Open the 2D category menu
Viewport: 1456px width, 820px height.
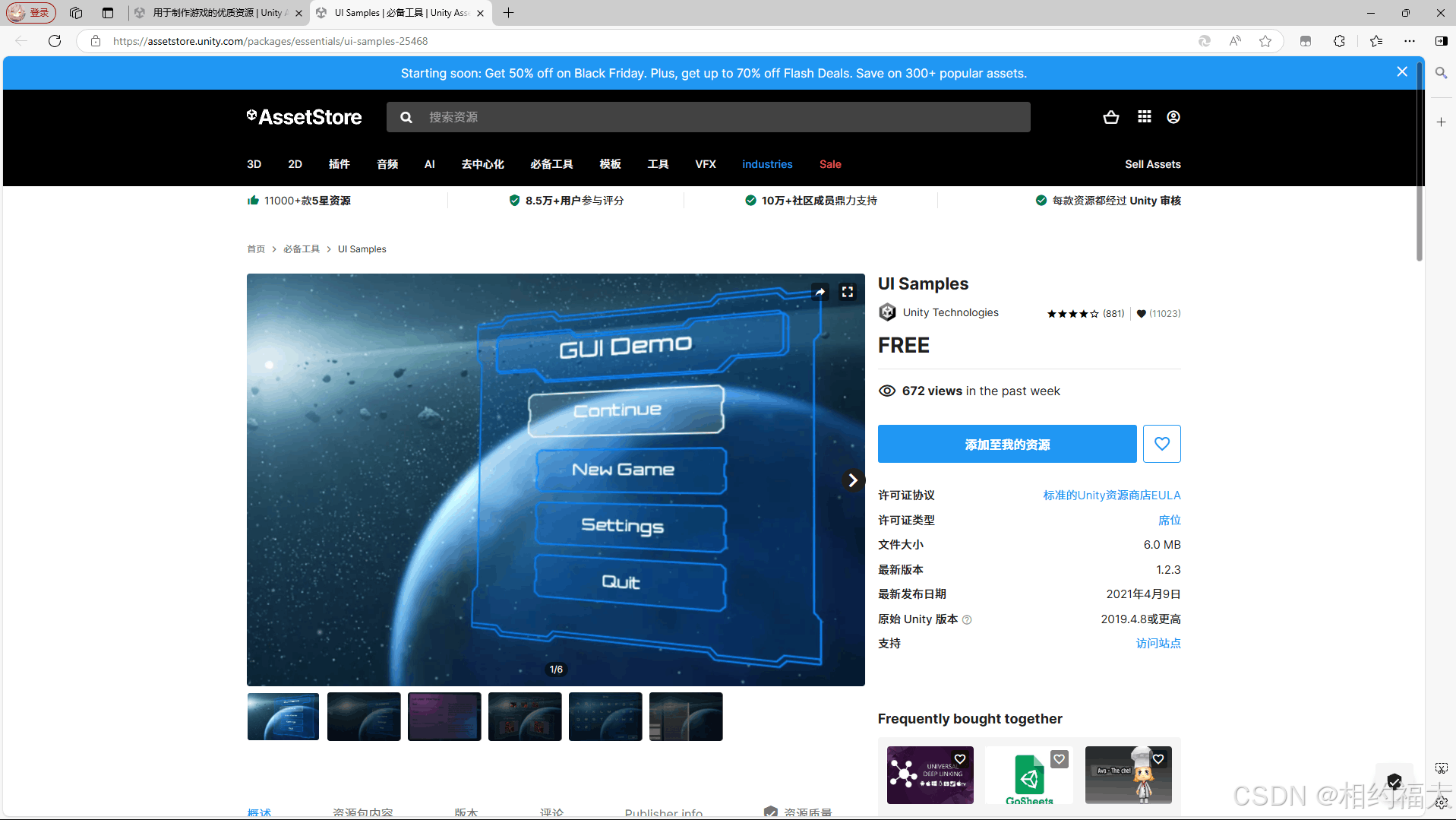(295, 164)
